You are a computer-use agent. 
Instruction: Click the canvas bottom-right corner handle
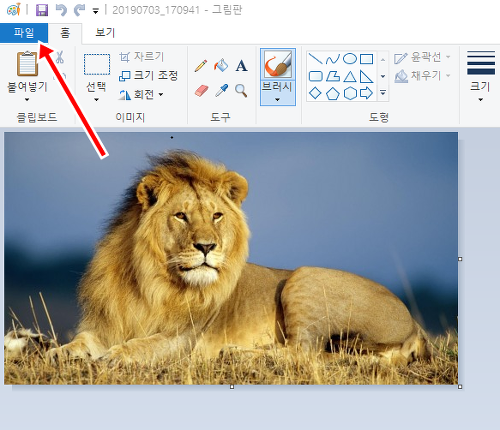pyautogui.click(x=460, y=387)
